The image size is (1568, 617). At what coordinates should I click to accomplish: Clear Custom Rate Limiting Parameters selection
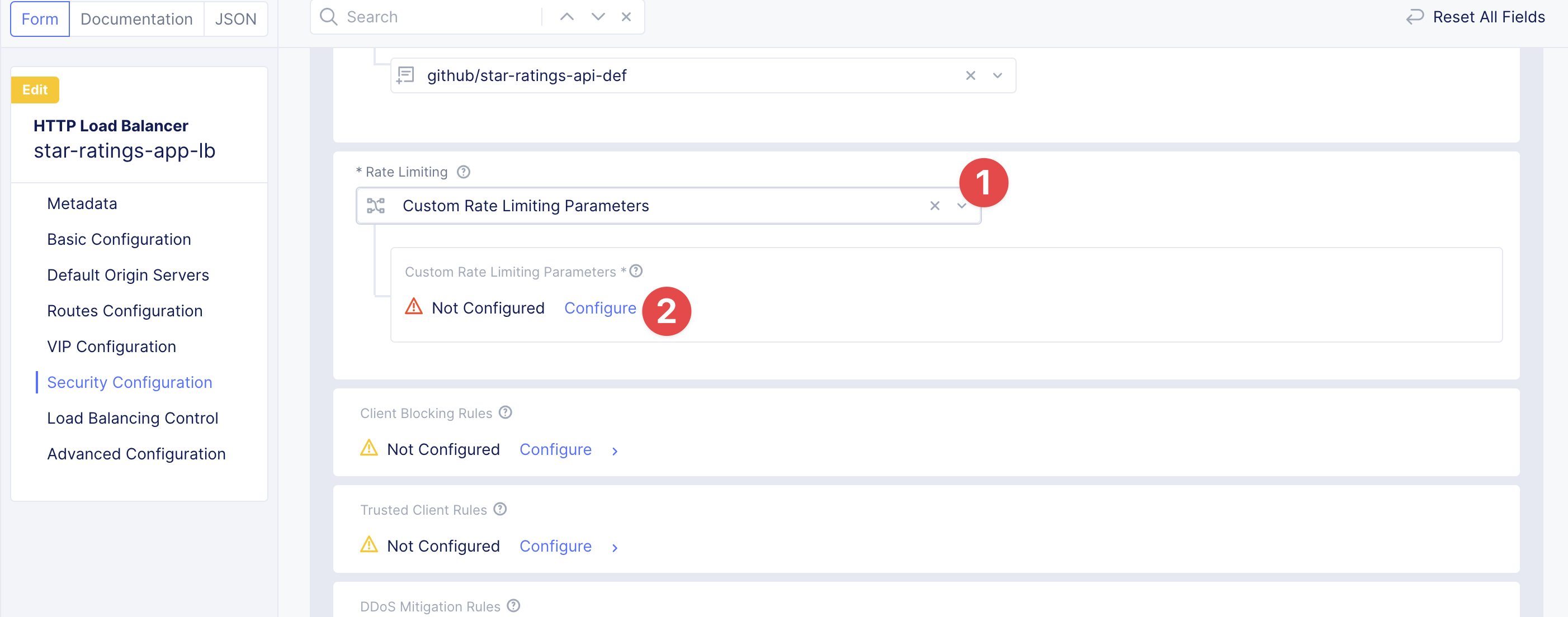[x=934, y=206]
